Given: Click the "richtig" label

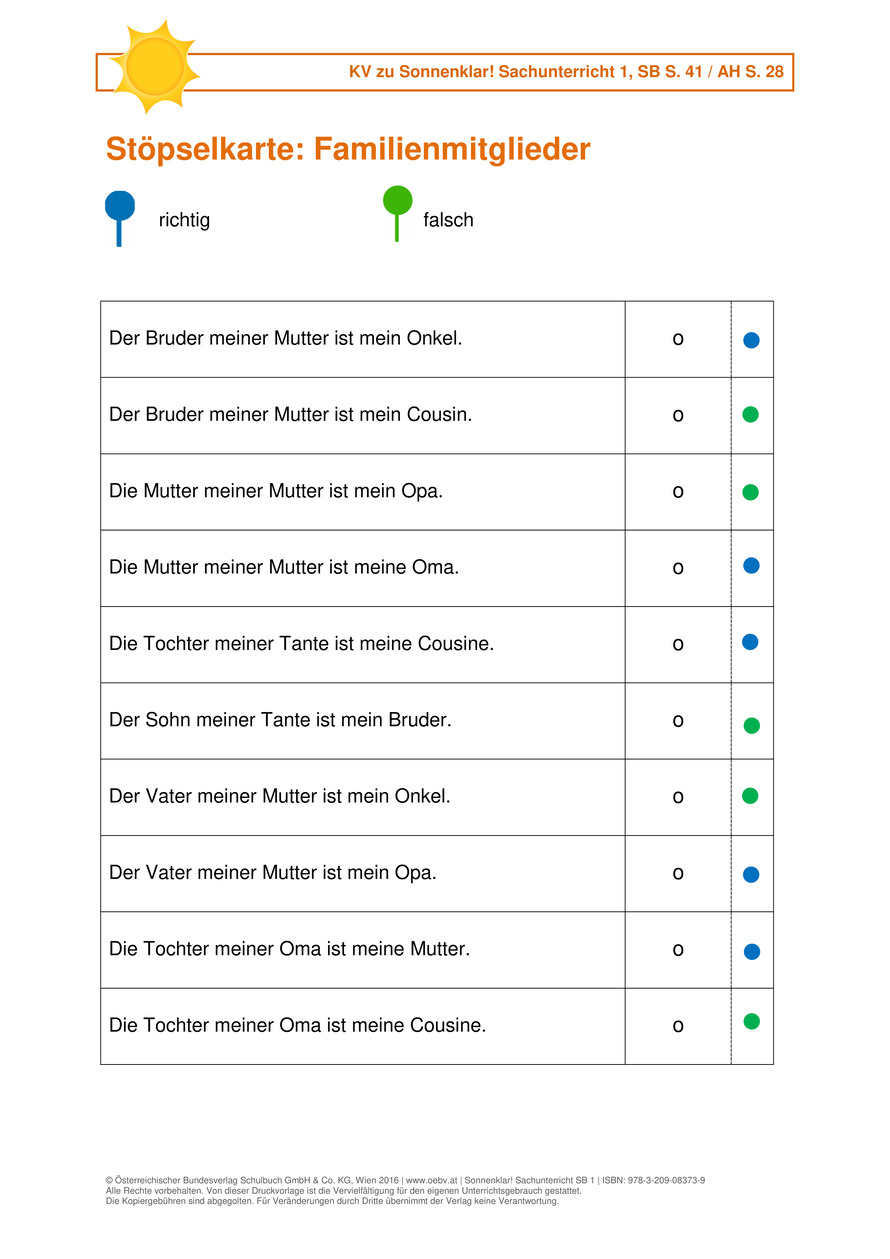Looking at the screenshot, I should point(184,220).
